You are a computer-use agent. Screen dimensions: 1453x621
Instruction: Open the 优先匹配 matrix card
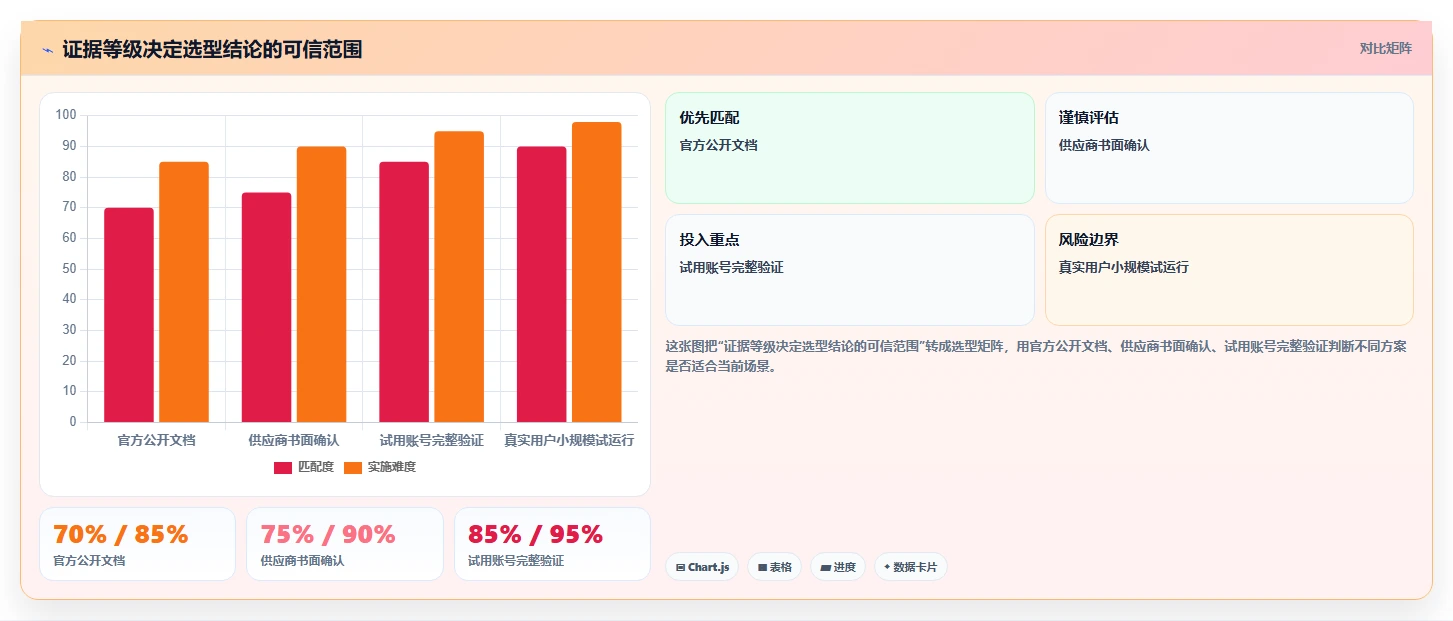[x=849, y=148]
